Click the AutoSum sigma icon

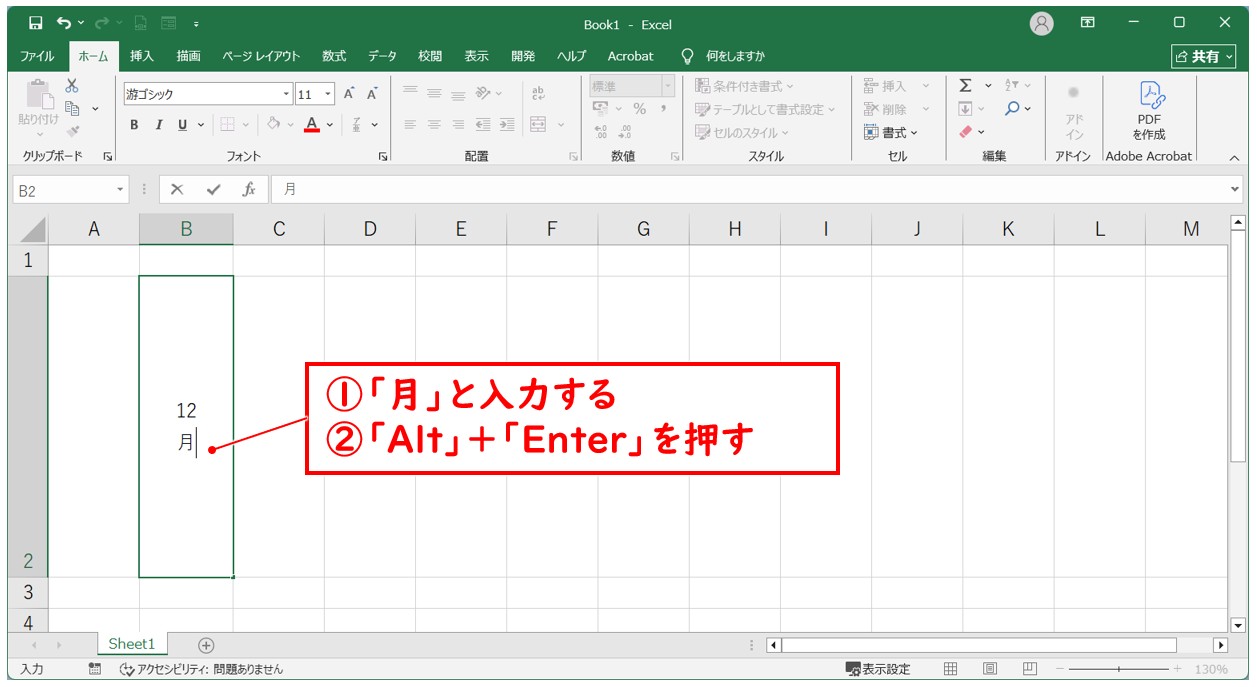tap(965, 86)
